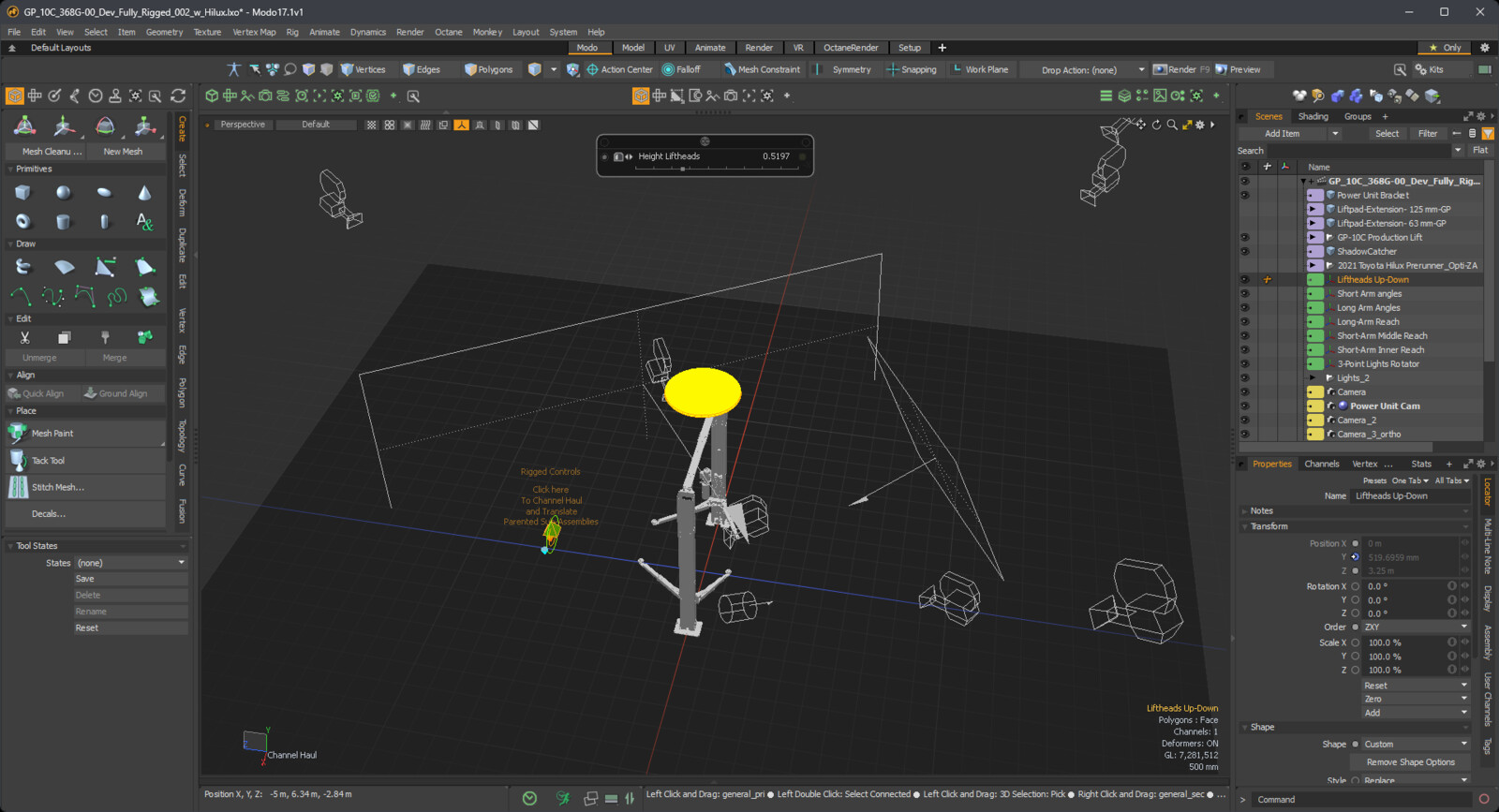The width and height of the screenshot is (1499, 812).
Task: Open the States (none) dropdown
Action: pyautogui.click(x=131, y=563)
